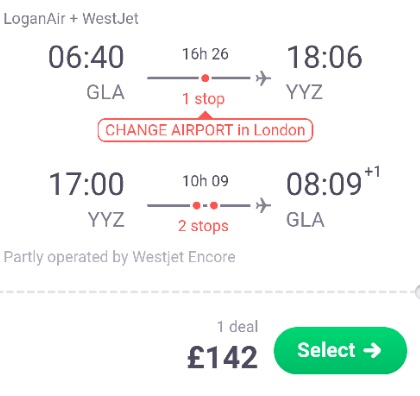
Task: Click the outbound flight airplane icon
Action: pyautogui.click(x=263, y=78)
